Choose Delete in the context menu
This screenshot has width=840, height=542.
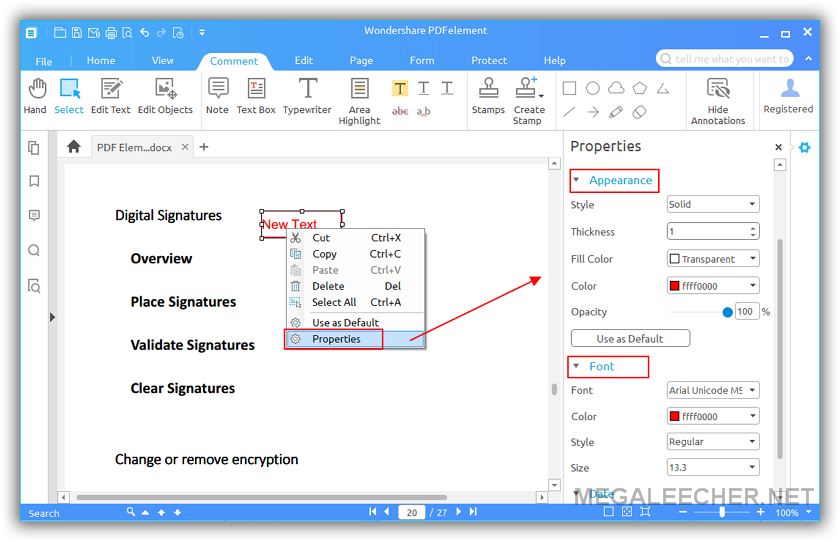coord(356,286)
